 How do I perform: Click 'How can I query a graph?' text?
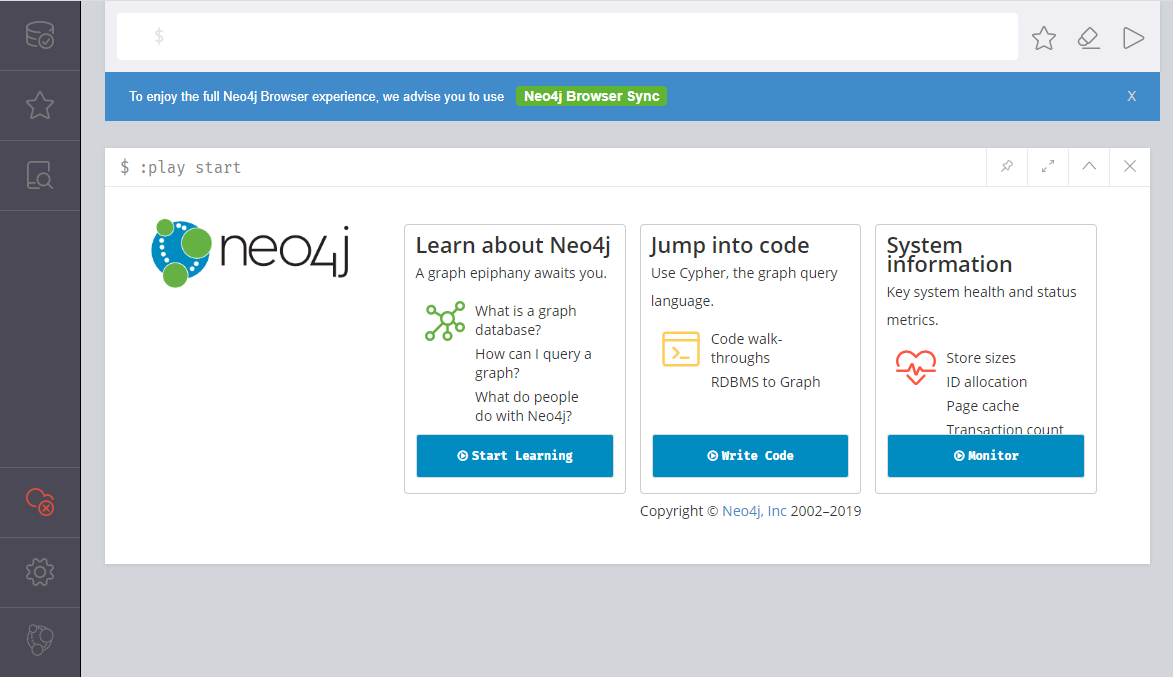pyautogui.click(x=533, y=364)
